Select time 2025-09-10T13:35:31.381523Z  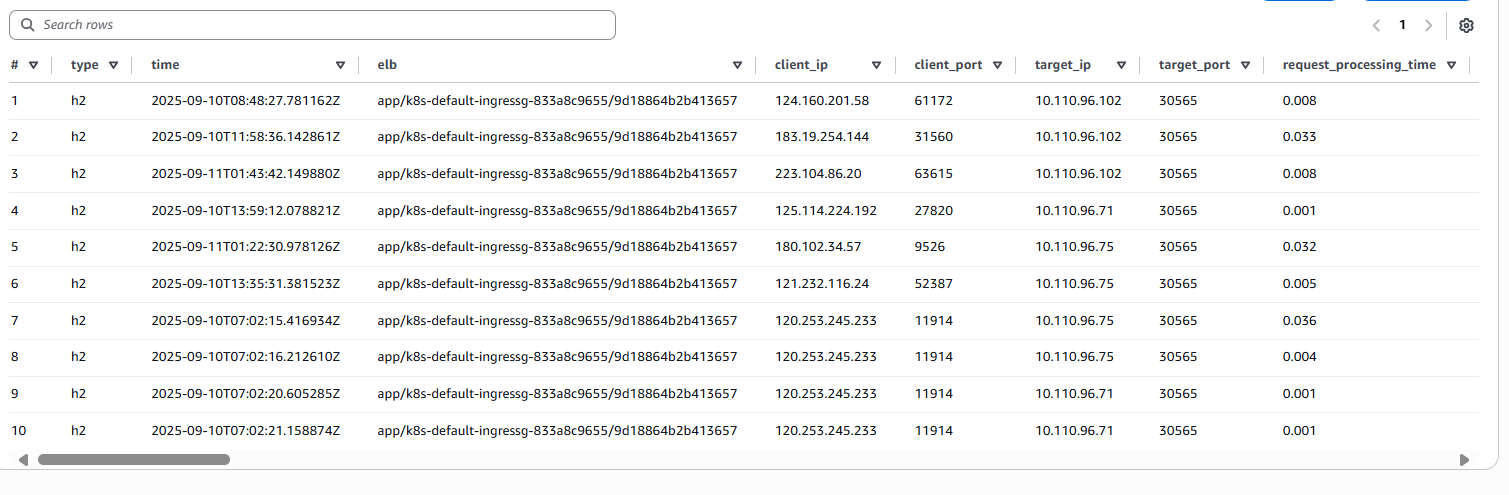coord(246,284)
